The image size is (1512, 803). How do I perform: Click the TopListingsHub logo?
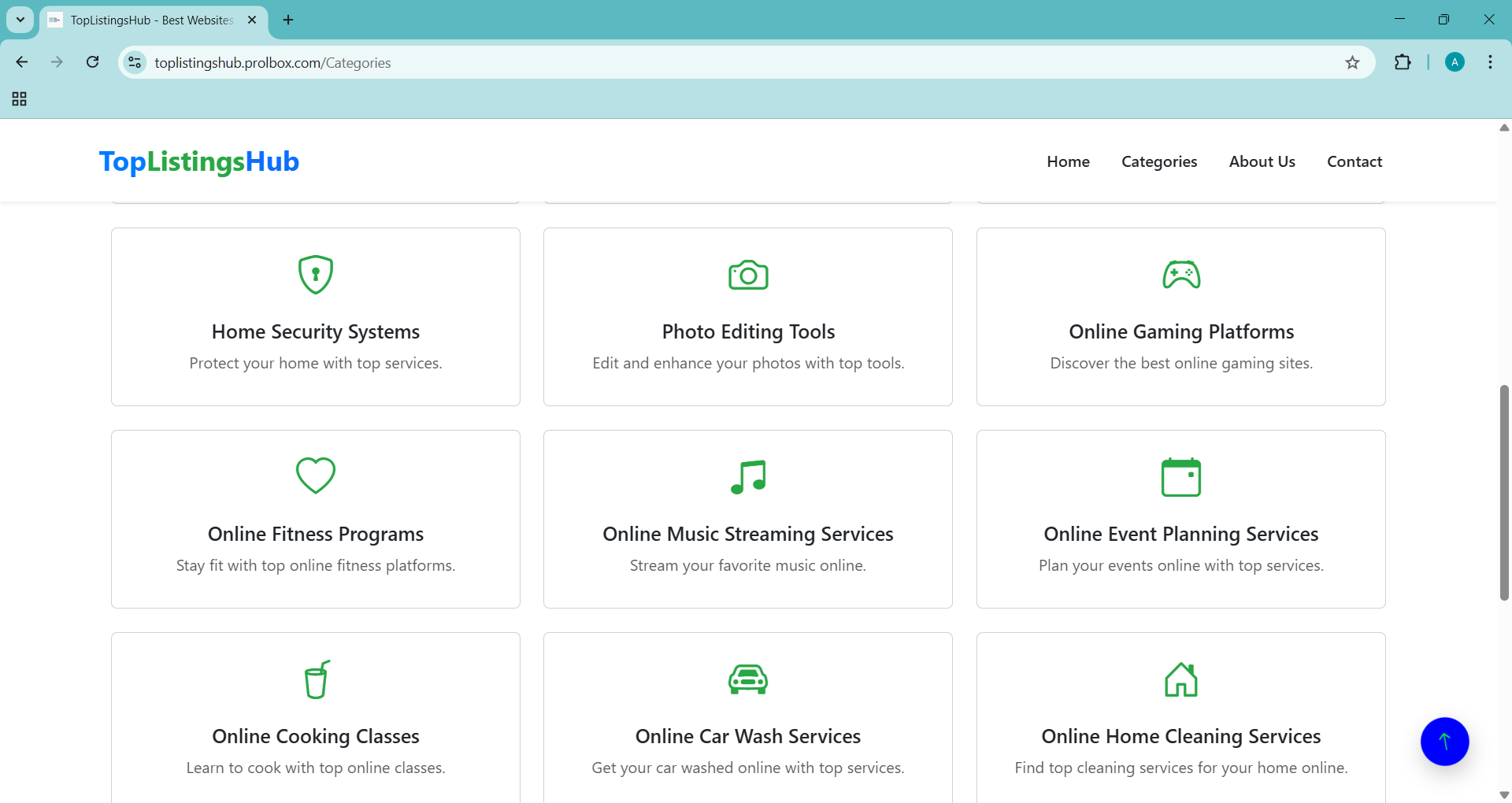pyautogui.click(x=199, y=161)
